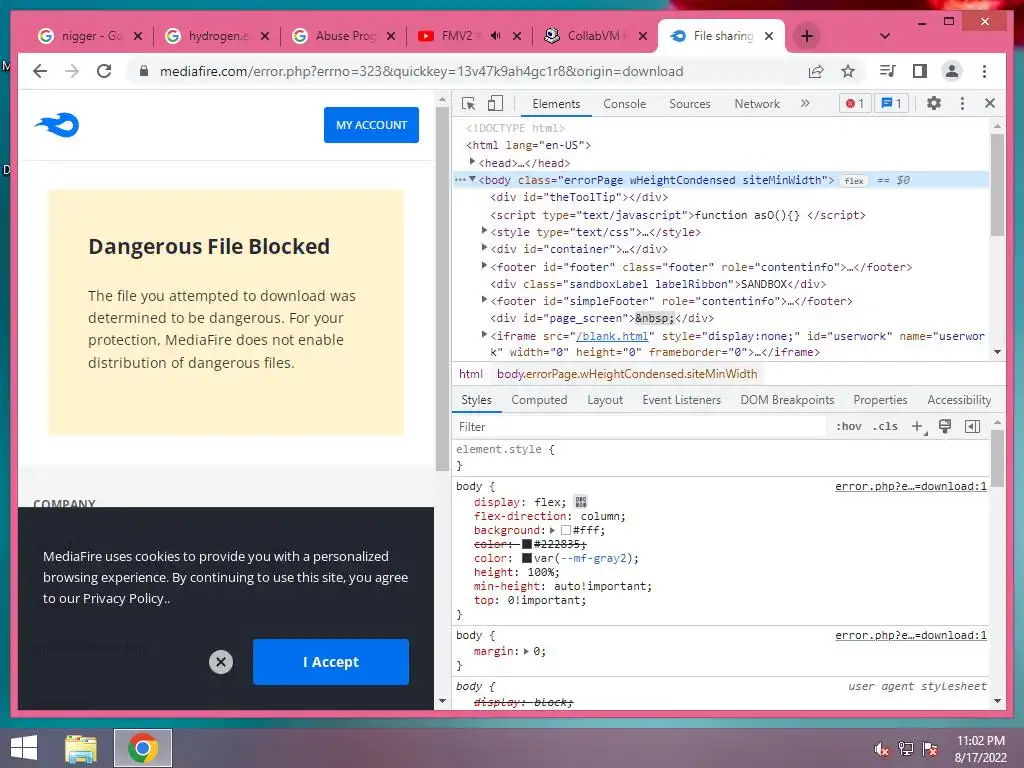This screenshot has width=1024, height=768.
Task: Add a new style rule
Action: [918, 426]
